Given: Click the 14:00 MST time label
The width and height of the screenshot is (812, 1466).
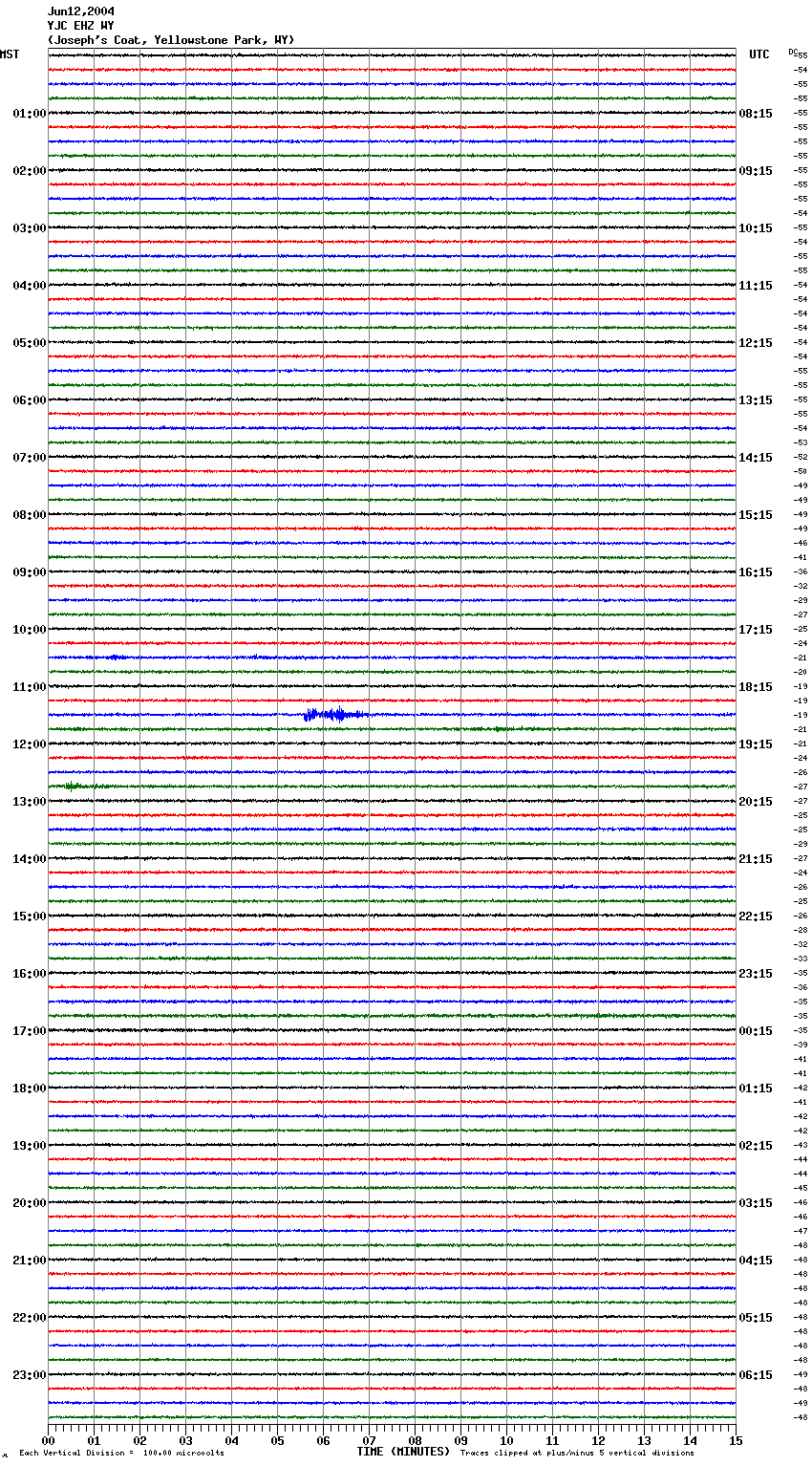Looking at the screenshot, I should pyautogui.click(x=30, y=859).
